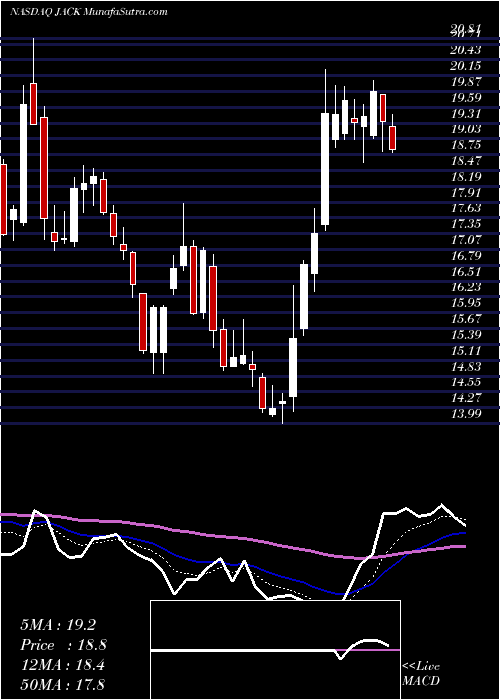500x700 pixels.
Task: Select the 15.67 axis value
Action: [465, 319]
